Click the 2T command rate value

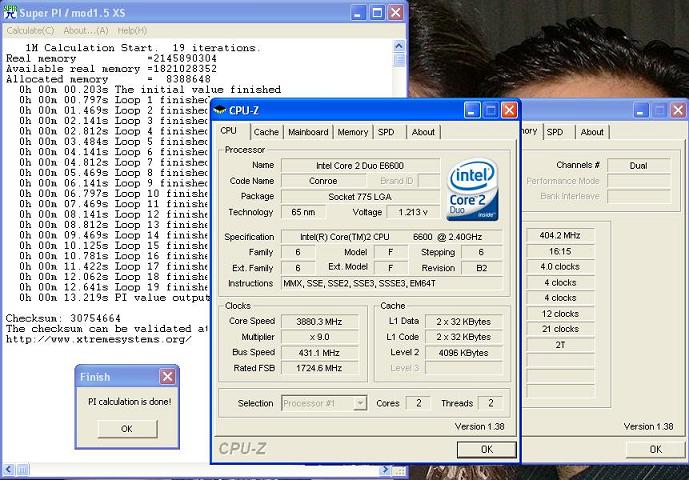560,345
